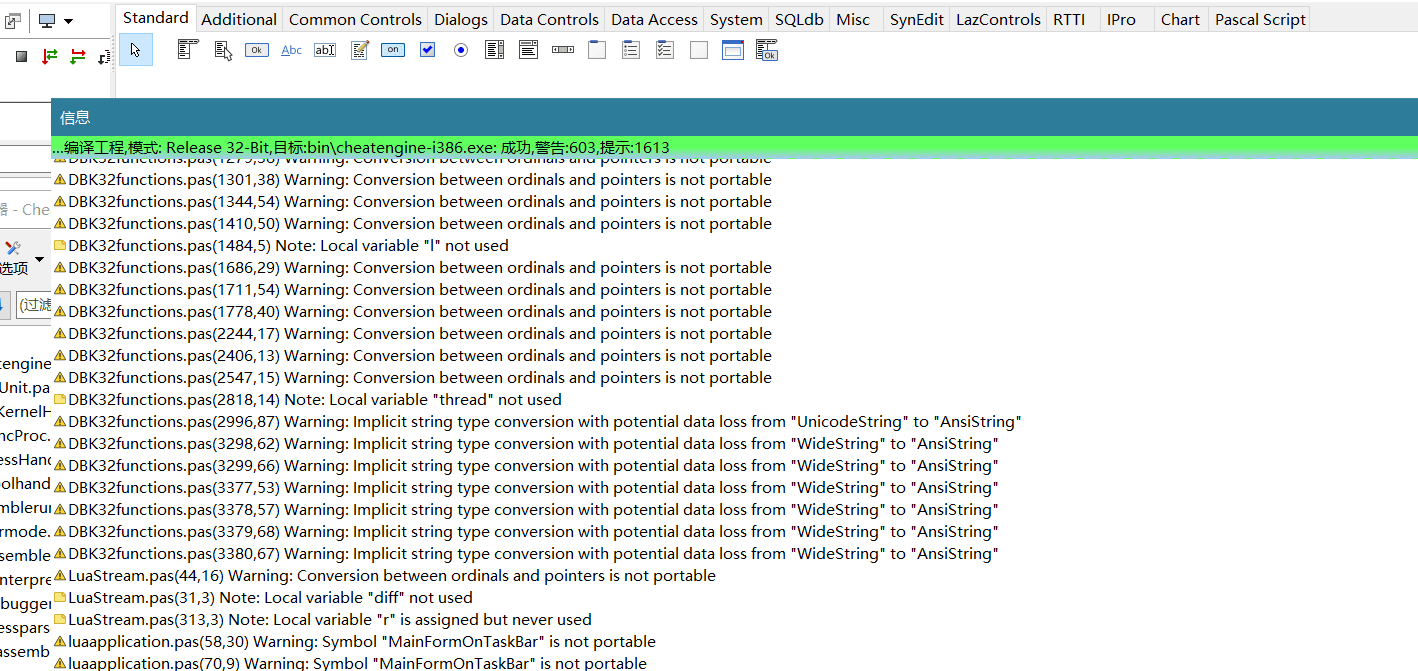Open the SynEdit palette tab
1418x671 pixels.
tap(917, 19)
